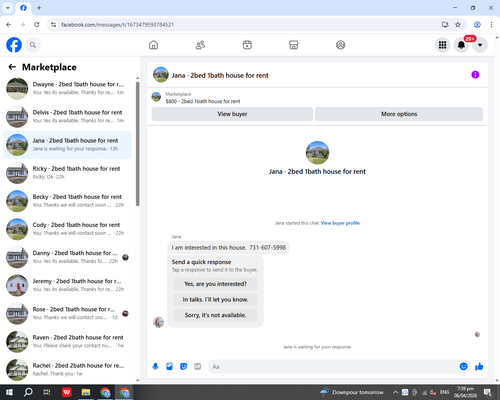Open the View buyer profile link

coord(340,223)
